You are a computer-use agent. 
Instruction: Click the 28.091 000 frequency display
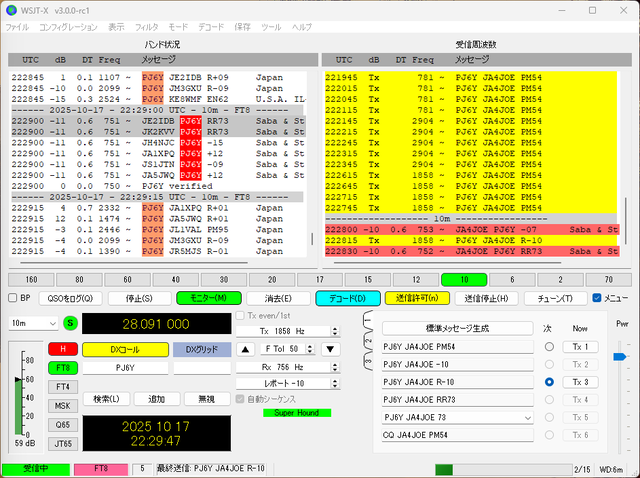pyautogui.click(x=156, y=324)
